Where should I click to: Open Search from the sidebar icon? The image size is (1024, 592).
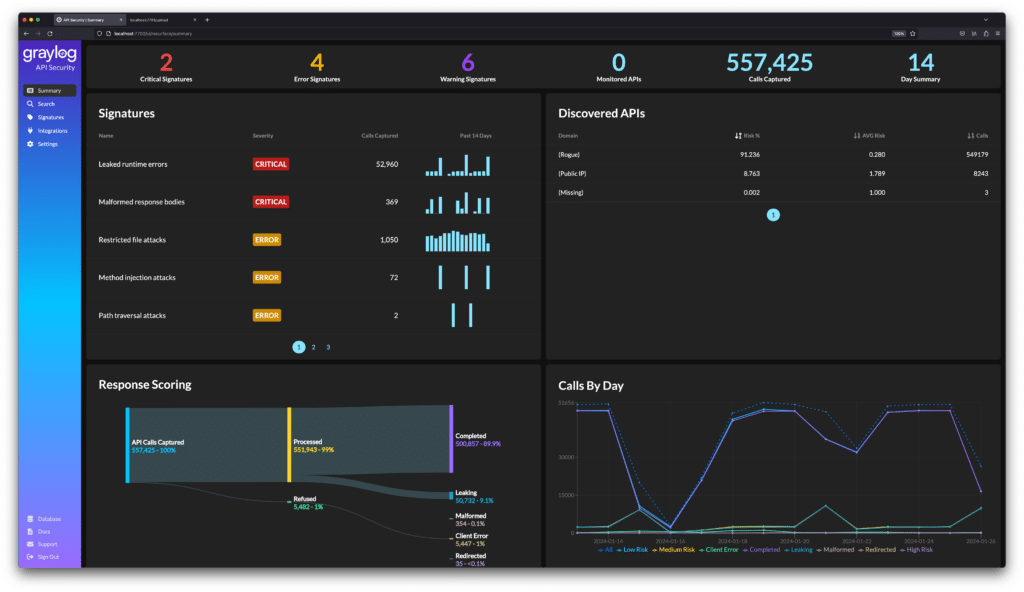(31, 104)
